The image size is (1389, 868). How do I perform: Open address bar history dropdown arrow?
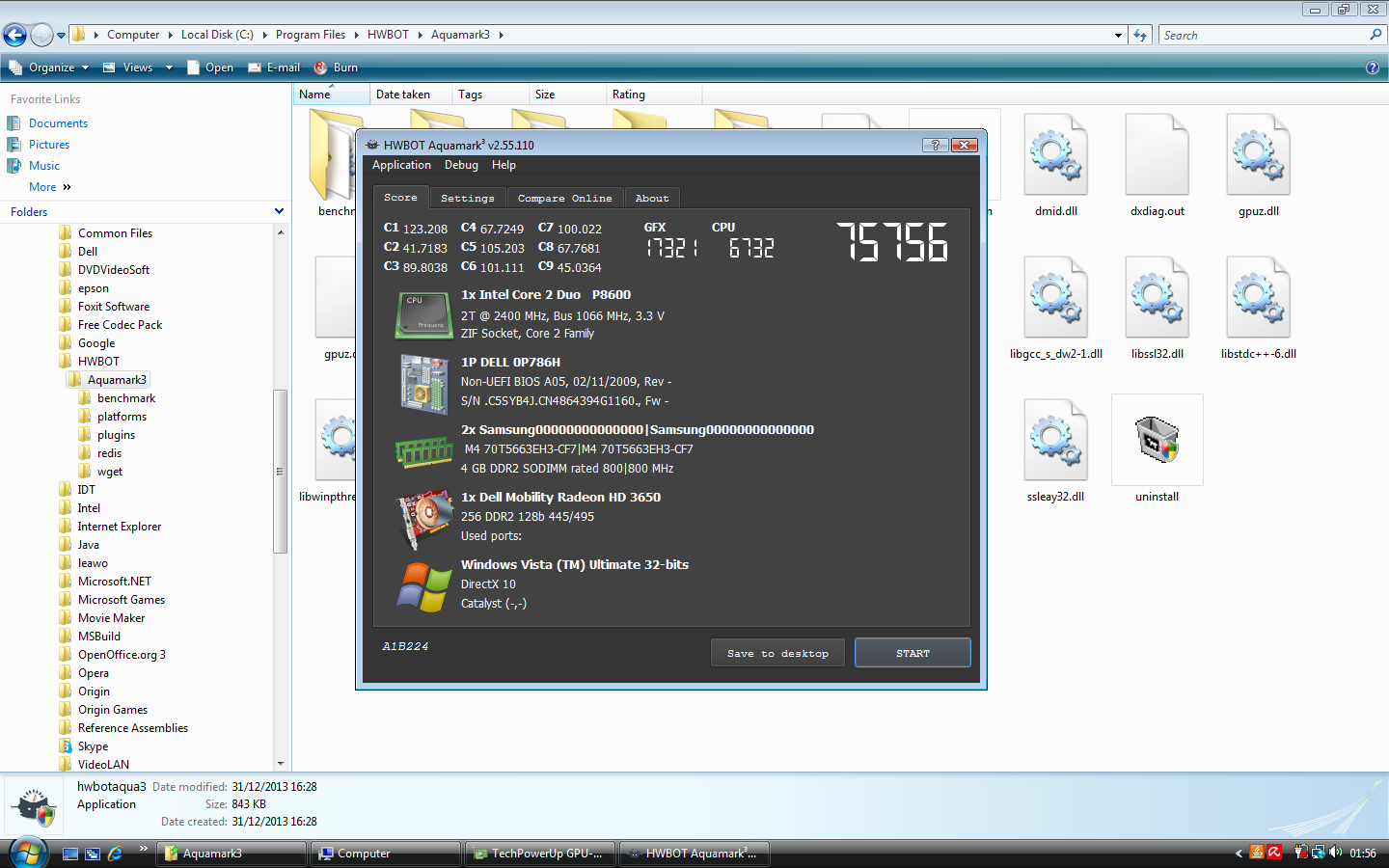(x=1118, y=36)
